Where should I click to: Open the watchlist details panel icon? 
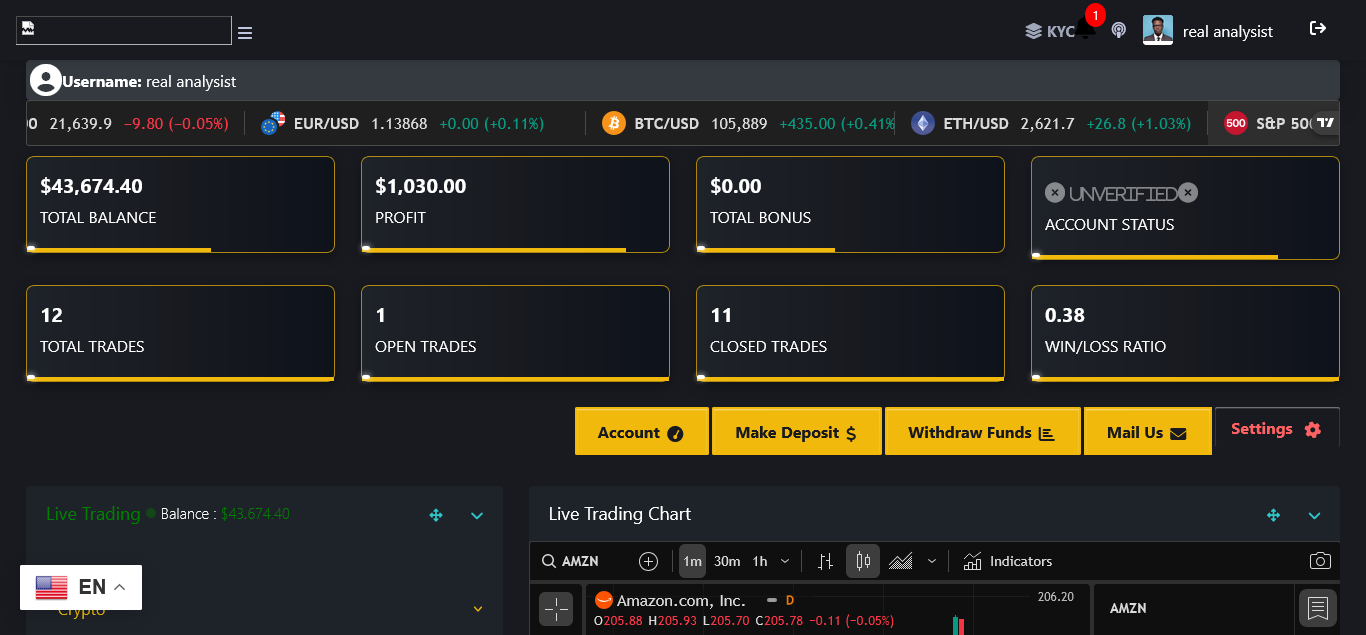(x=1318, y=607)
